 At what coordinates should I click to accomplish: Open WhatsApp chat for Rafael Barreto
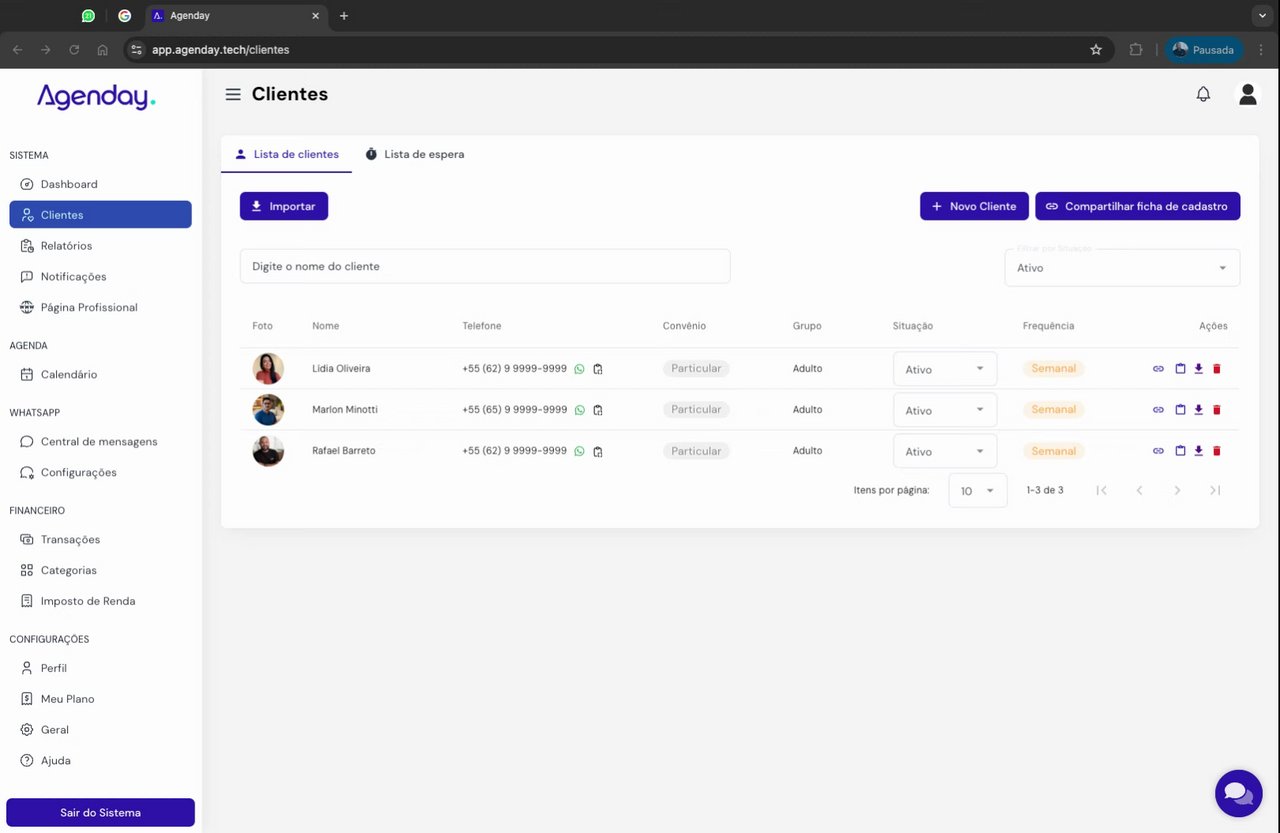coord(579,451)
